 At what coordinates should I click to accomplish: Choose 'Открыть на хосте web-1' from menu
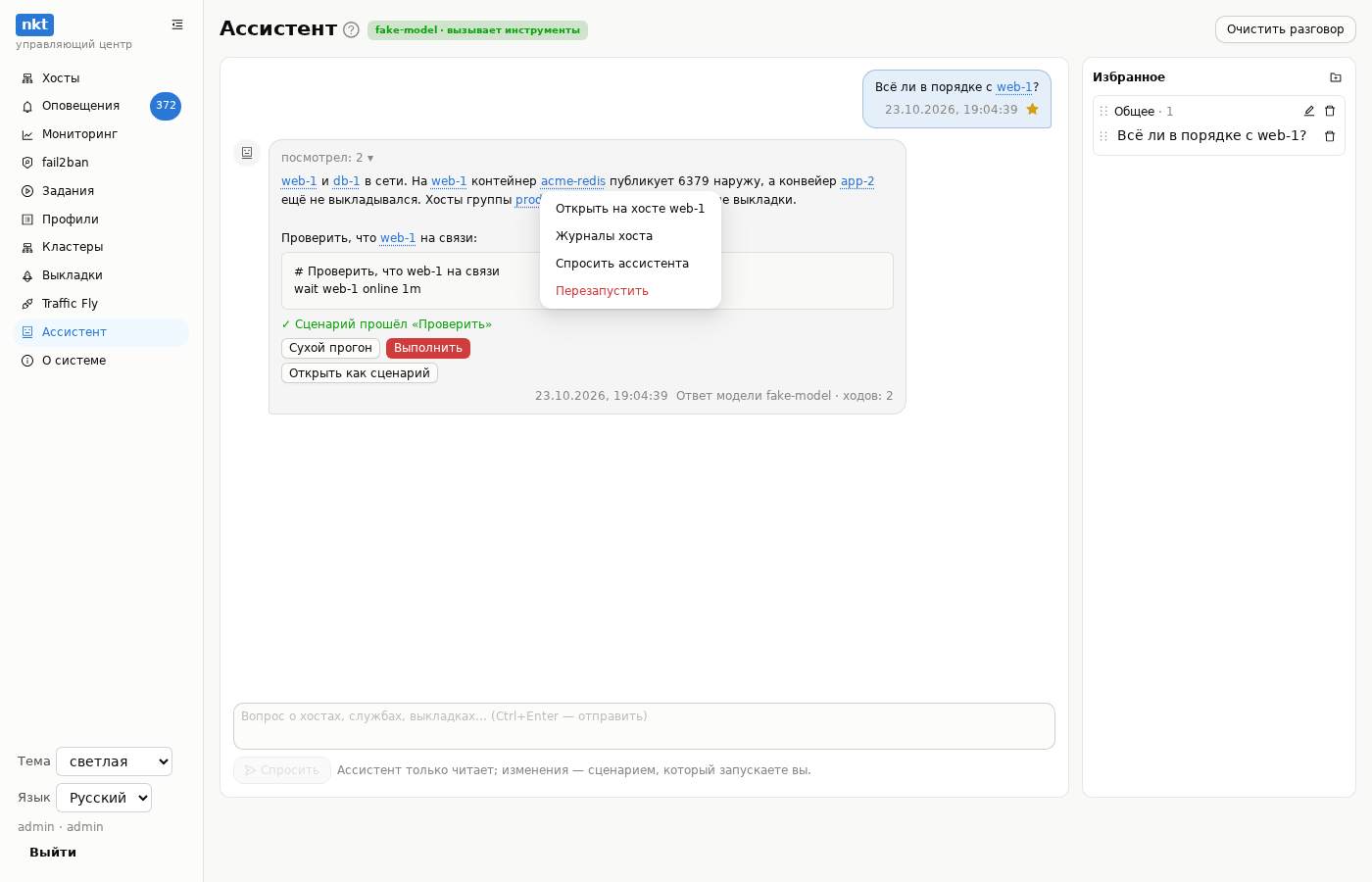[630, 209]
